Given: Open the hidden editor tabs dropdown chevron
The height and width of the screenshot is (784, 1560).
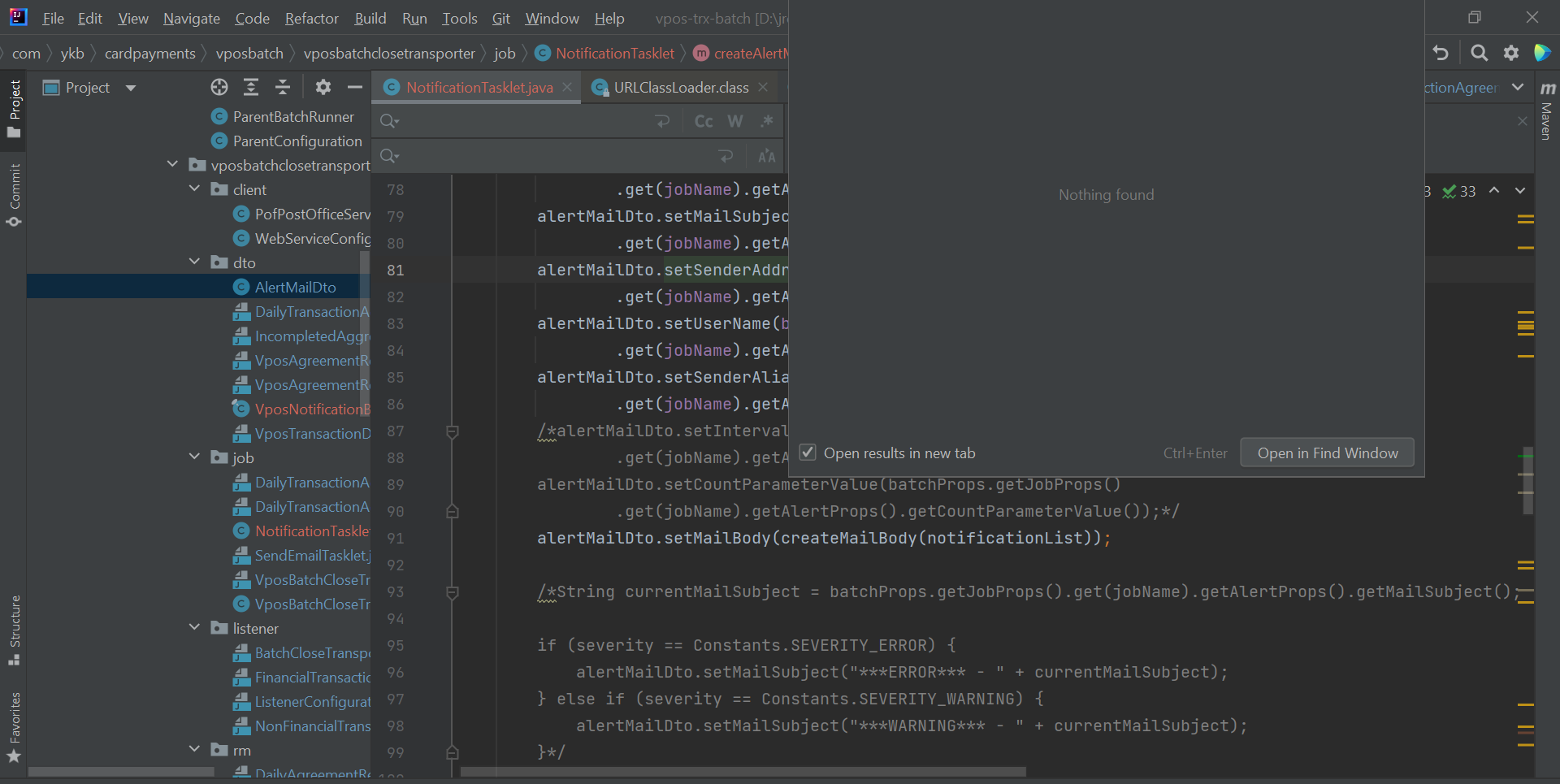Looking at the screenshot, I should (1518, 87).
